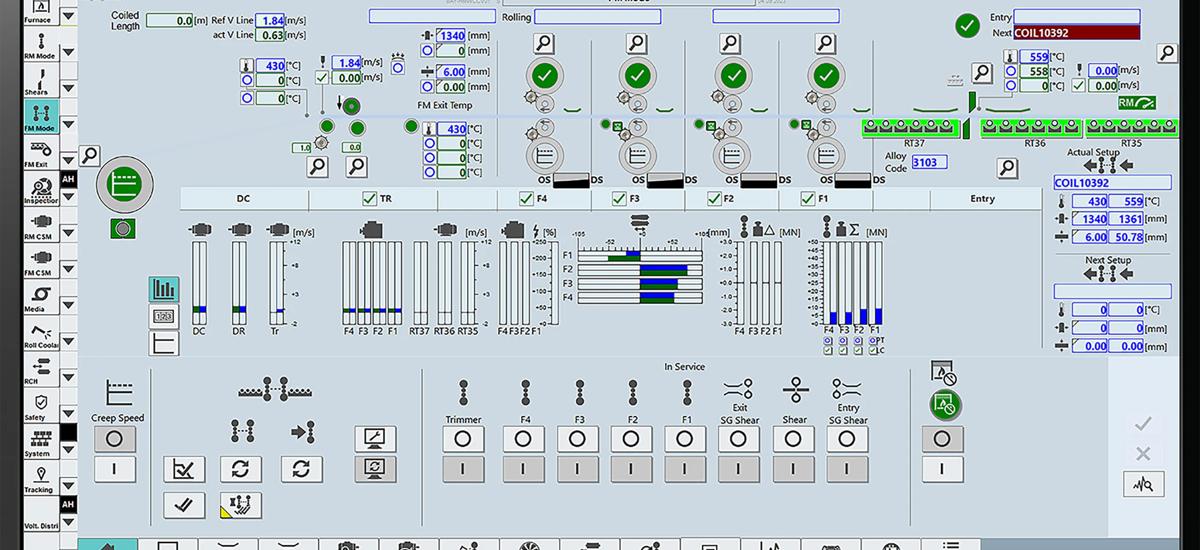Open the System sidebar page
1200x550 pixels.
click(x=41, y=441)
